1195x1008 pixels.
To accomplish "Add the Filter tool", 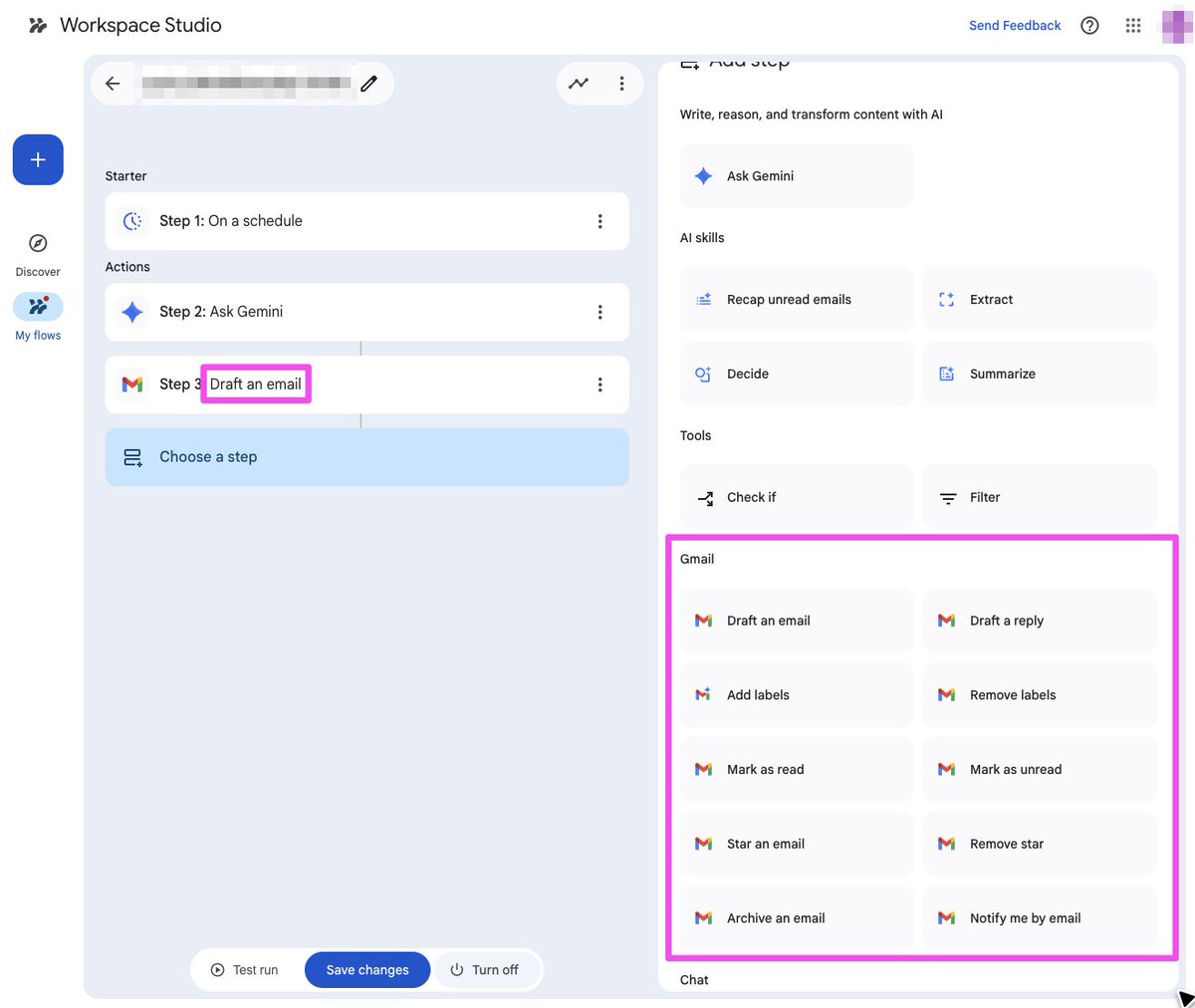I will pyautogui.click(x=1040, y=498).
